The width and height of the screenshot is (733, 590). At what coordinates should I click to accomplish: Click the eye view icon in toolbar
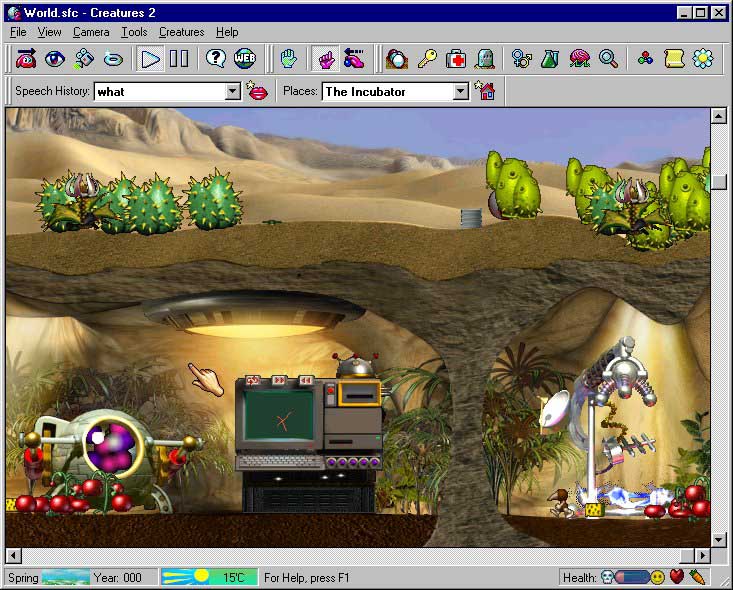[x=55, y=59]
